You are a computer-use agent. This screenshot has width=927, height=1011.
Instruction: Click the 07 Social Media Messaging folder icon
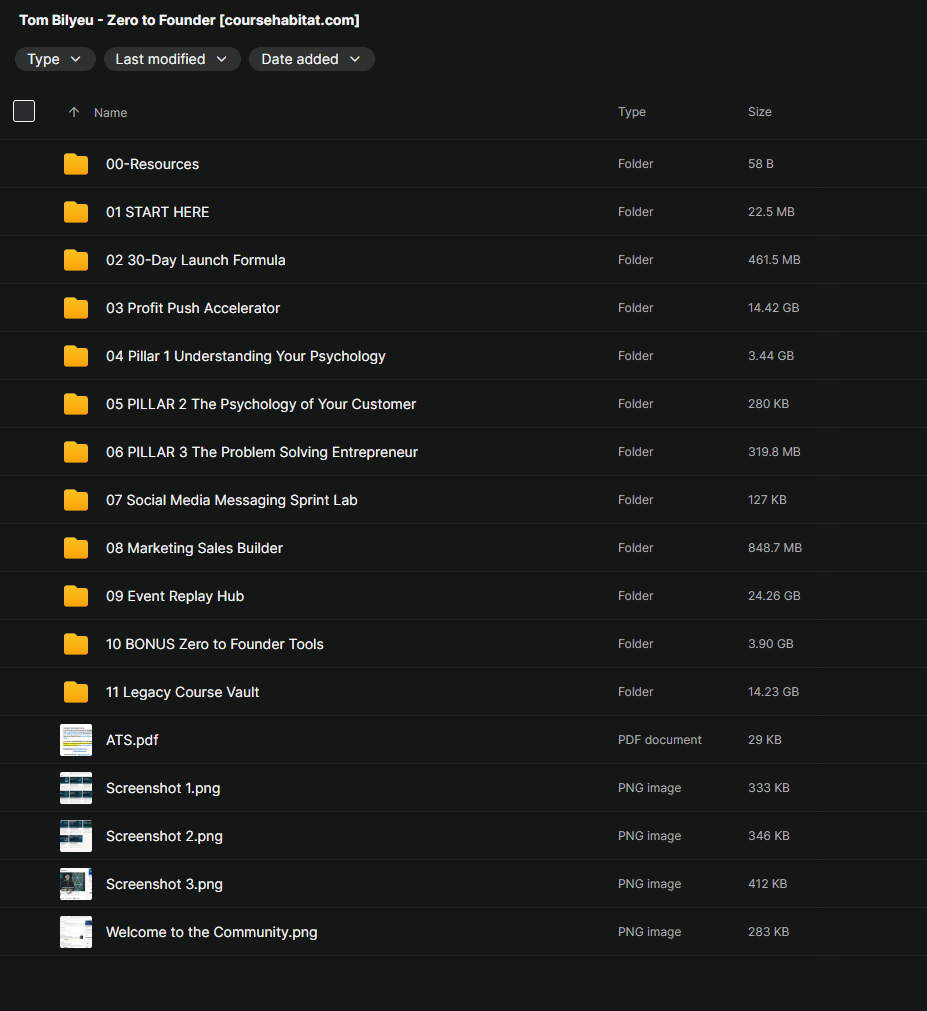(76, 500)
